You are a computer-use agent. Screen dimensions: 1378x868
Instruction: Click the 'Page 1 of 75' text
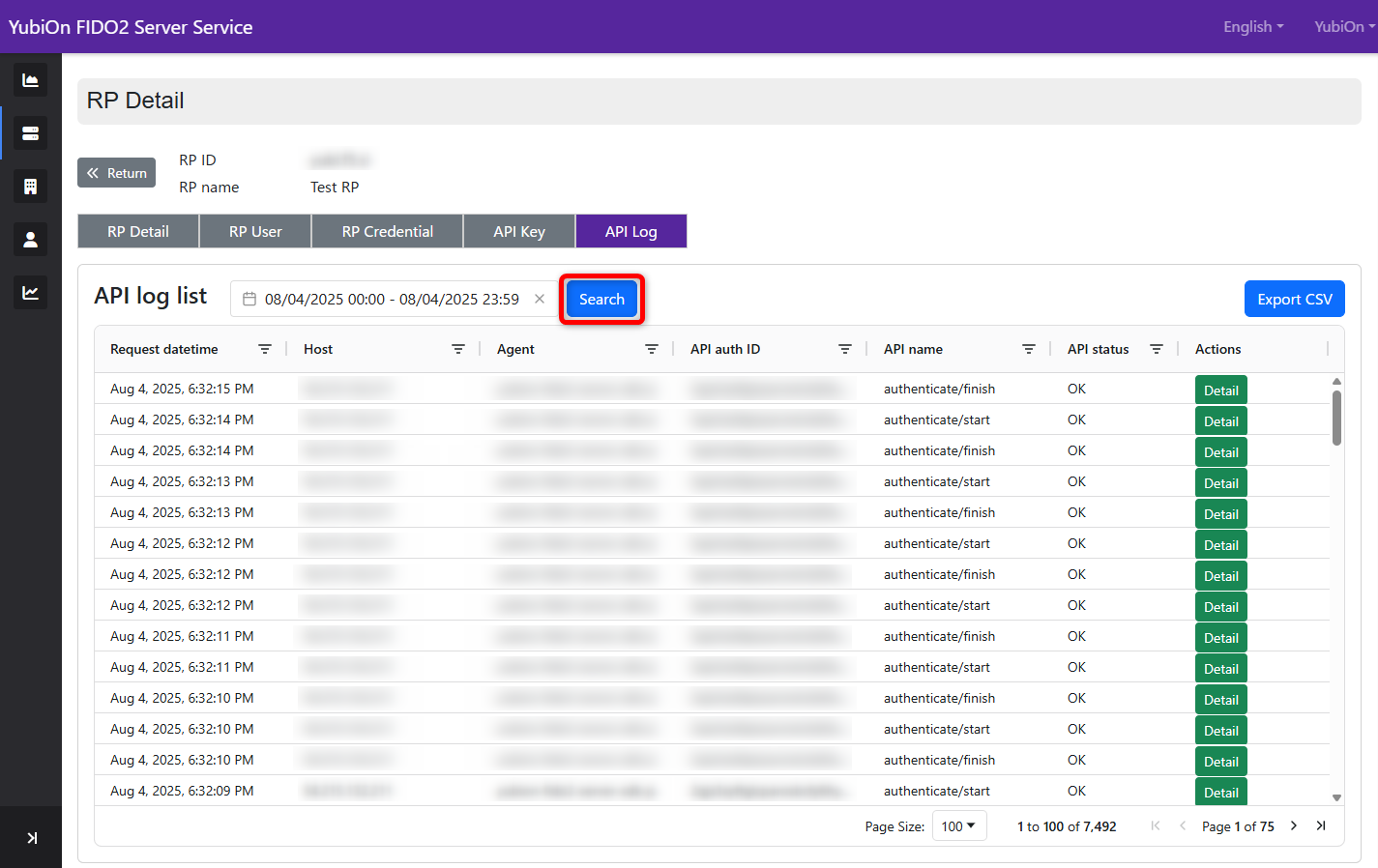[x=1238, y=826]
